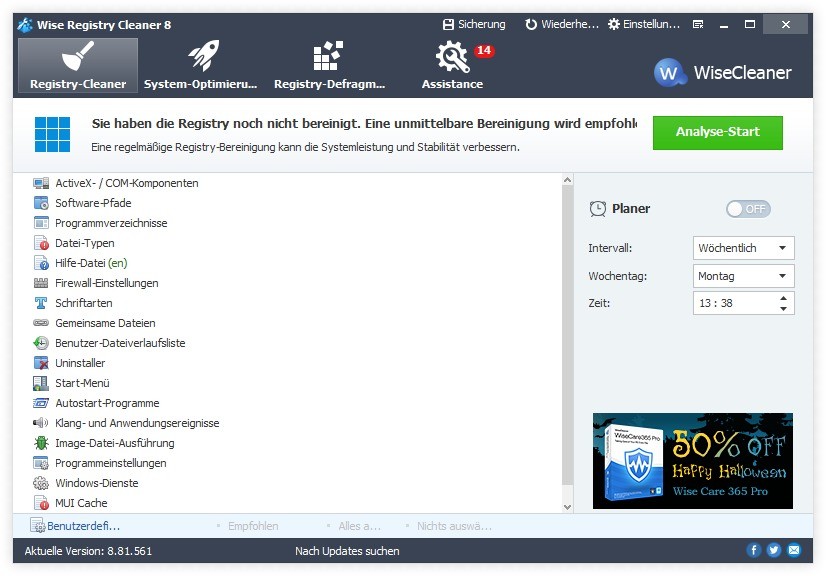Click the email contact icon
The image size is (826, 576).
pyautogui.click(x=794, y=550)
